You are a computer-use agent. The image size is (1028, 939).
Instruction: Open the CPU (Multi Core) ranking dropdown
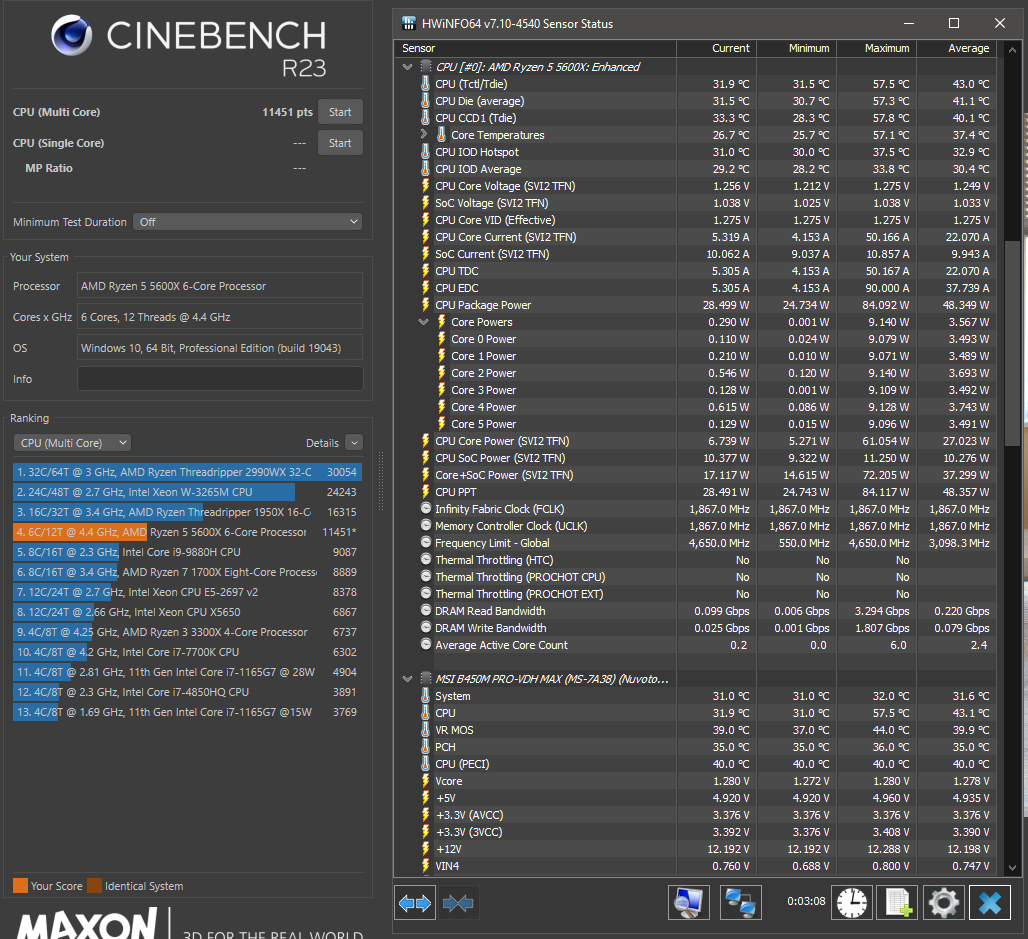click(72, 443)
